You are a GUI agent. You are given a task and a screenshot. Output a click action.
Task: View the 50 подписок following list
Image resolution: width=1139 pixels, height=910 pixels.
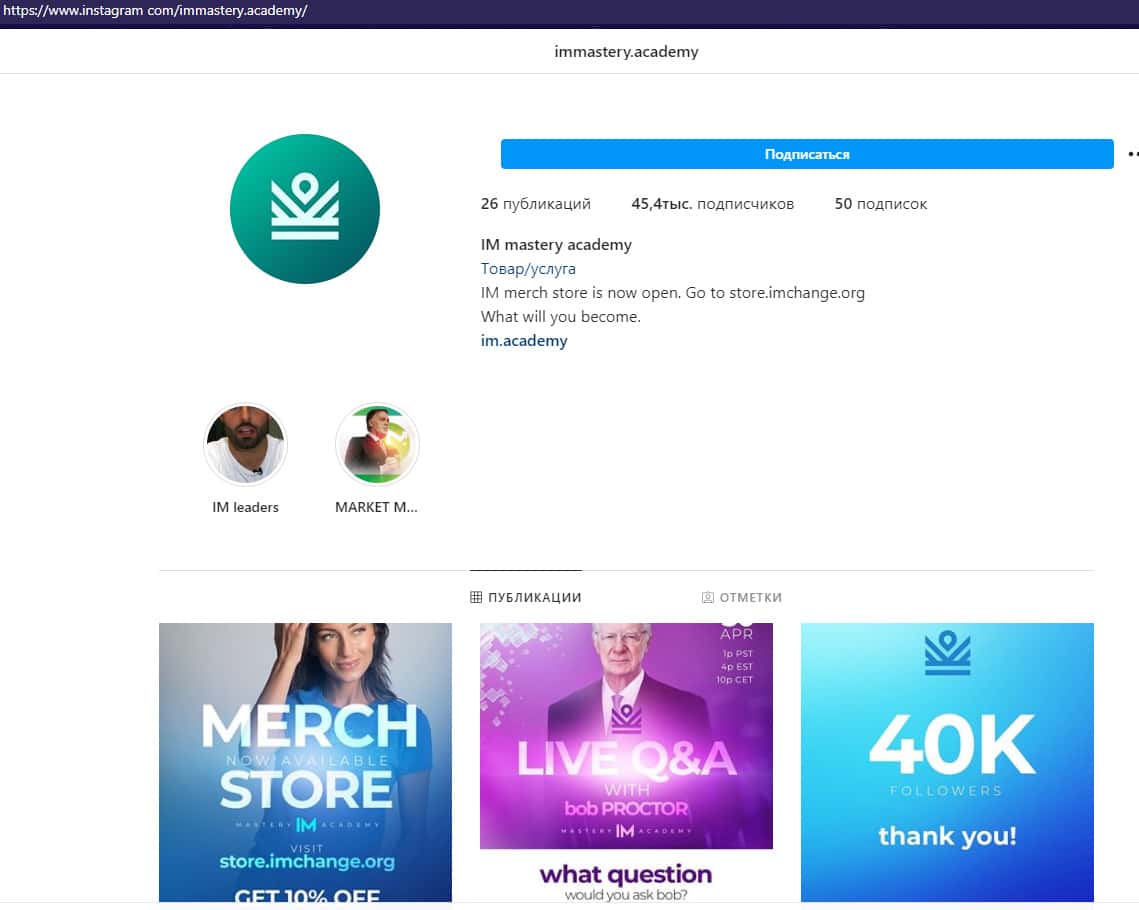point(880,204)
